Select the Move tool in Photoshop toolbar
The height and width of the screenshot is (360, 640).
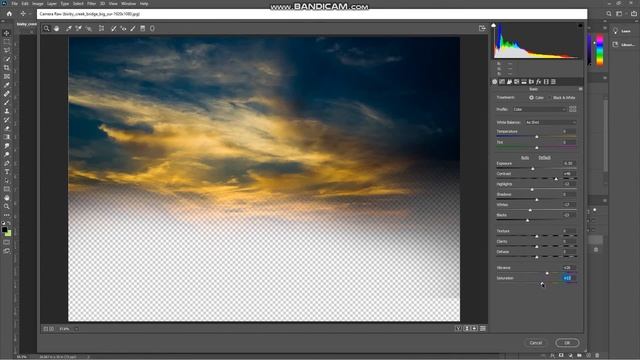point(7,33)
